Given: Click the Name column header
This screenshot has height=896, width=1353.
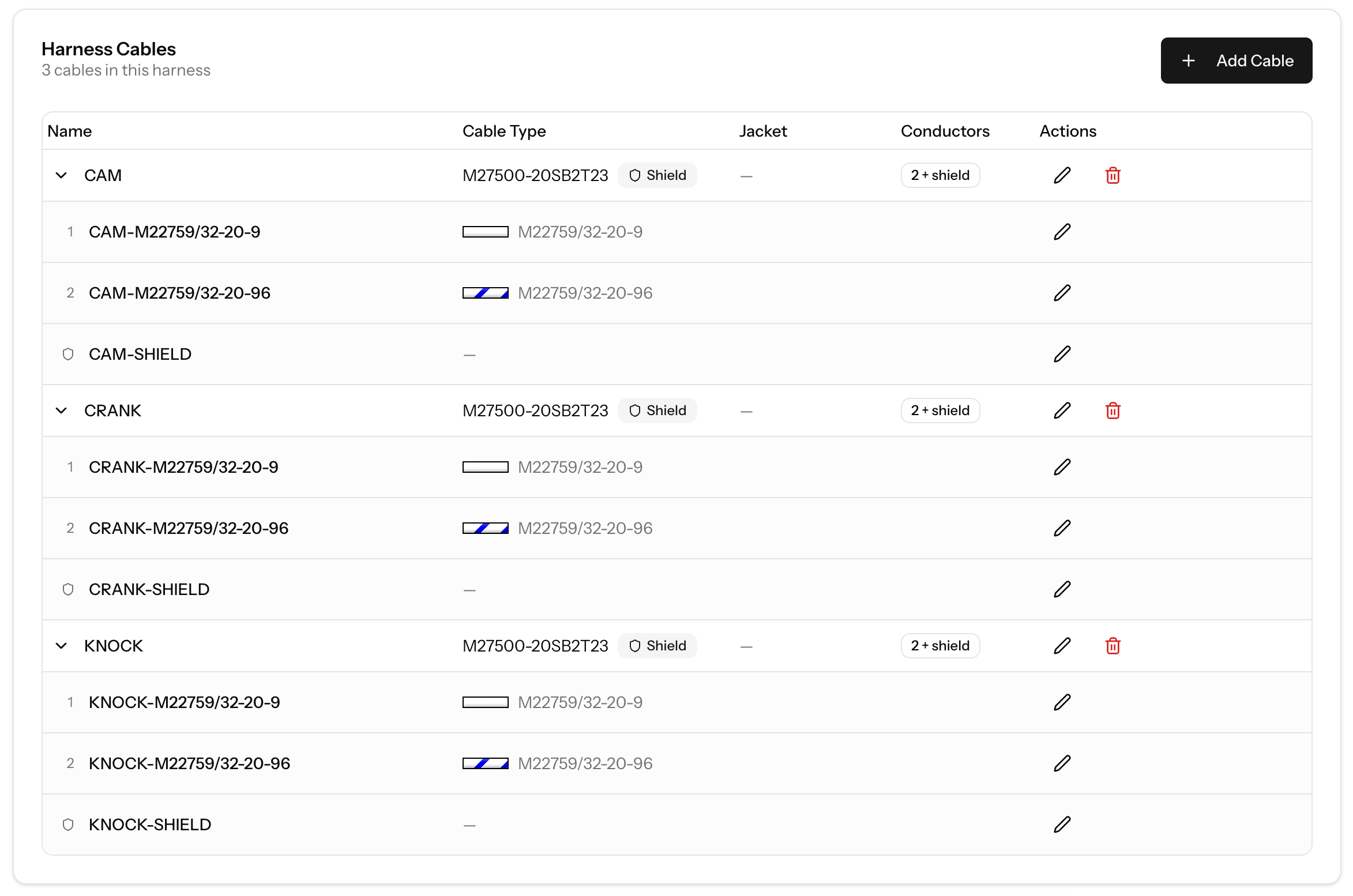Looking at the screenshot, I should [70, 131].
